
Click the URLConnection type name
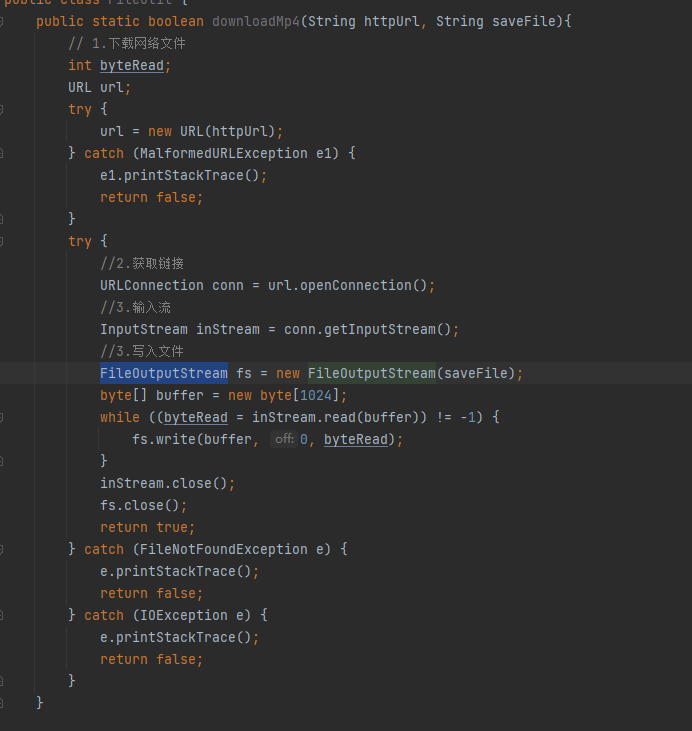(x=152, y=285)
